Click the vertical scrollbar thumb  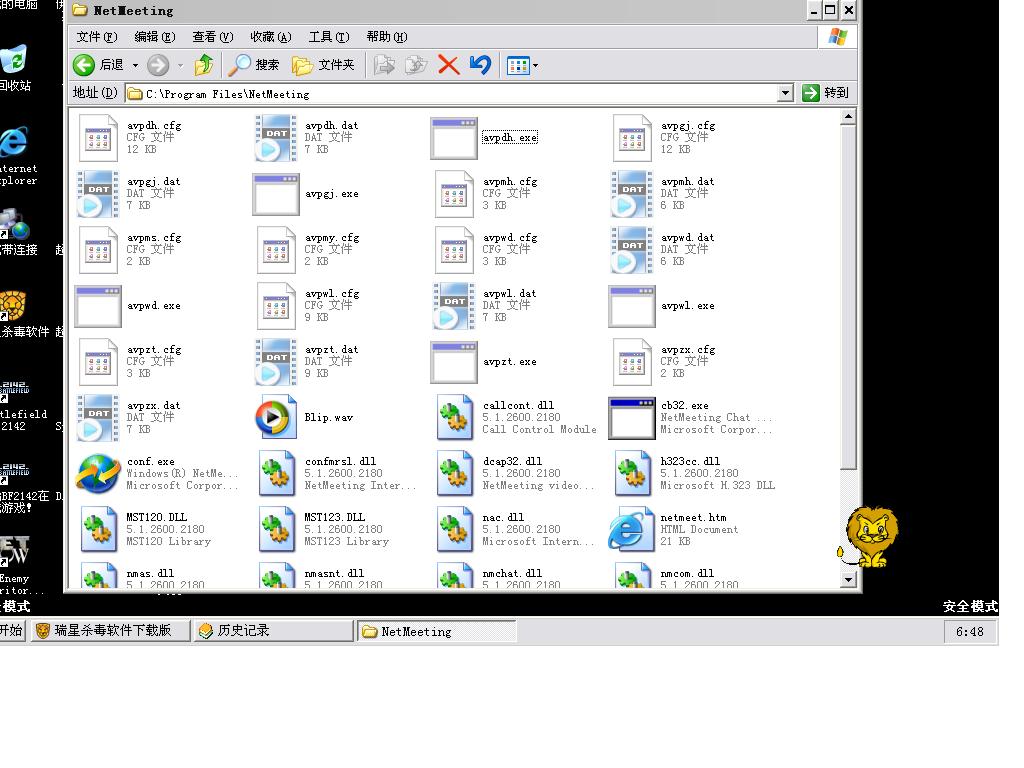(x=848, y=298)
